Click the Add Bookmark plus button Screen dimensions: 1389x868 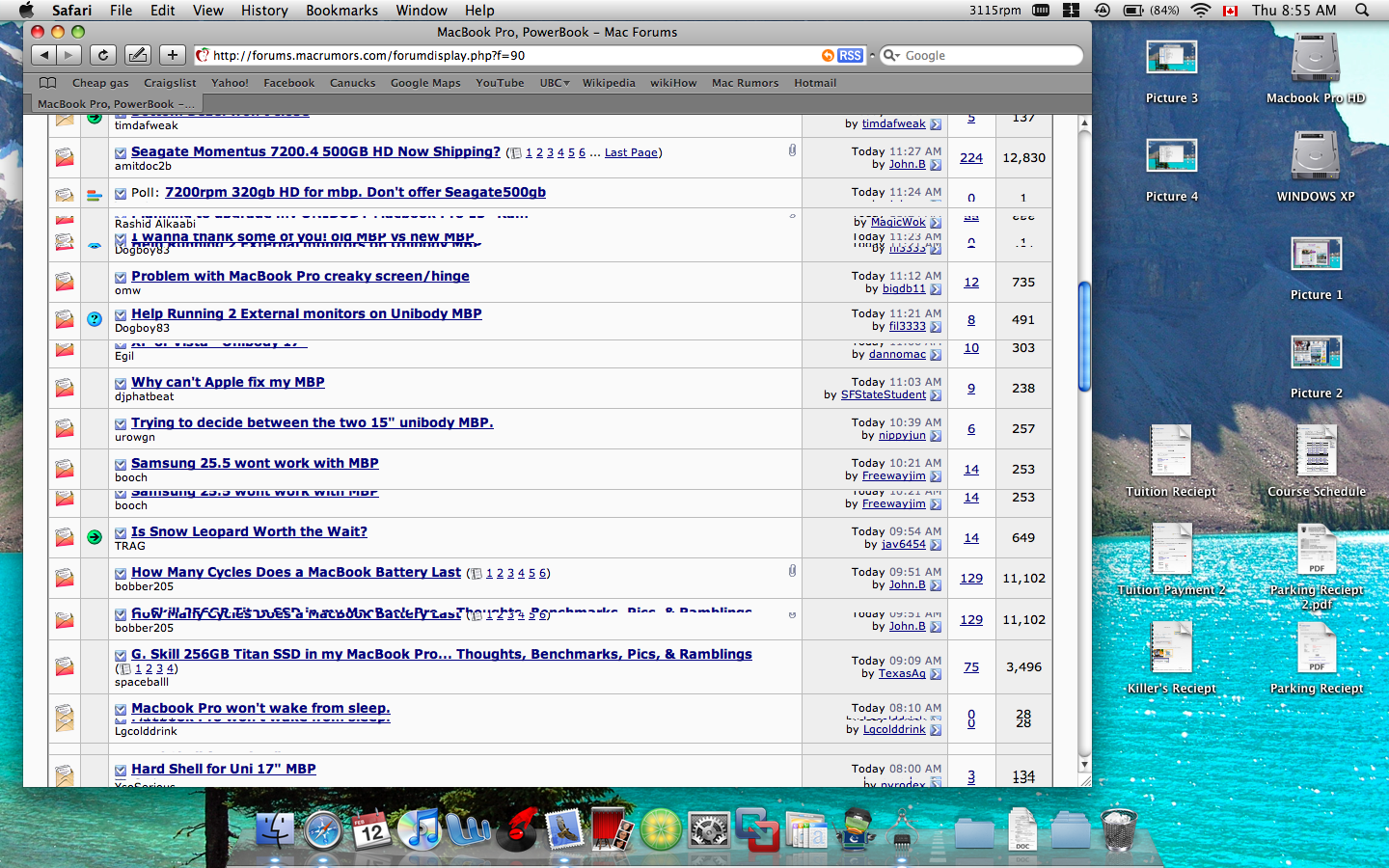tap(172, 55)
